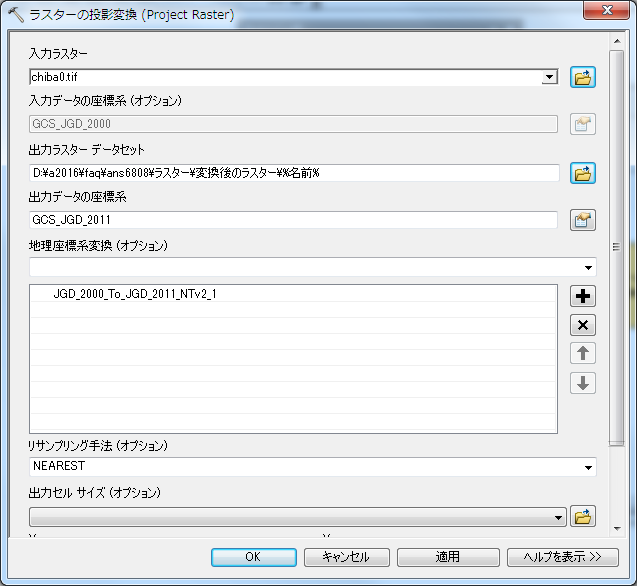Close the Project Raster dialog
This screenshot has height=586, width=637.
607,10
